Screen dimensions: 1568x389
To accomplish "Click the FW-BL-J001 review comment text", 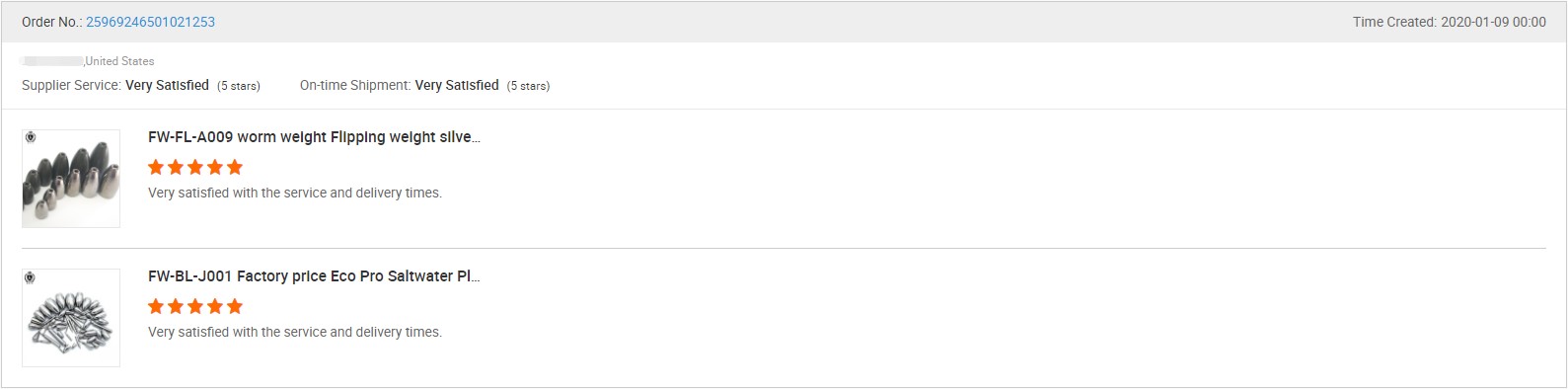I will [295, 332].
